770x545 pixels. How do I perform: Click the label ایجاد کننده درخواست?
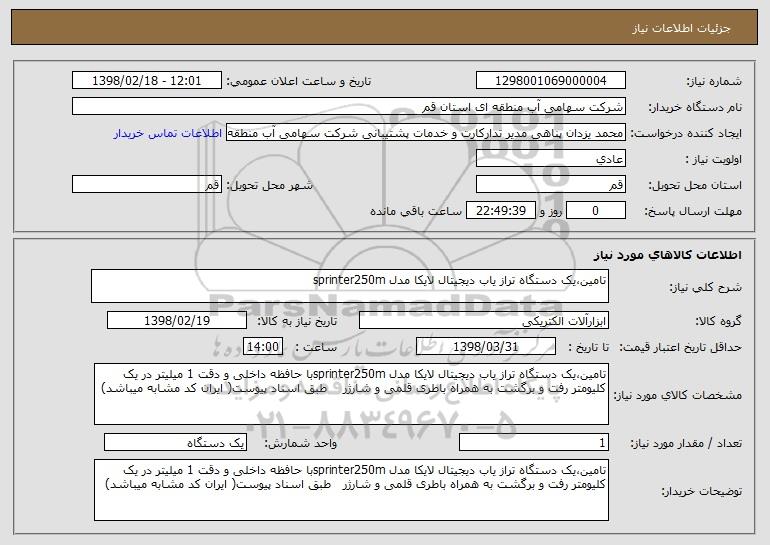point(686,134)
